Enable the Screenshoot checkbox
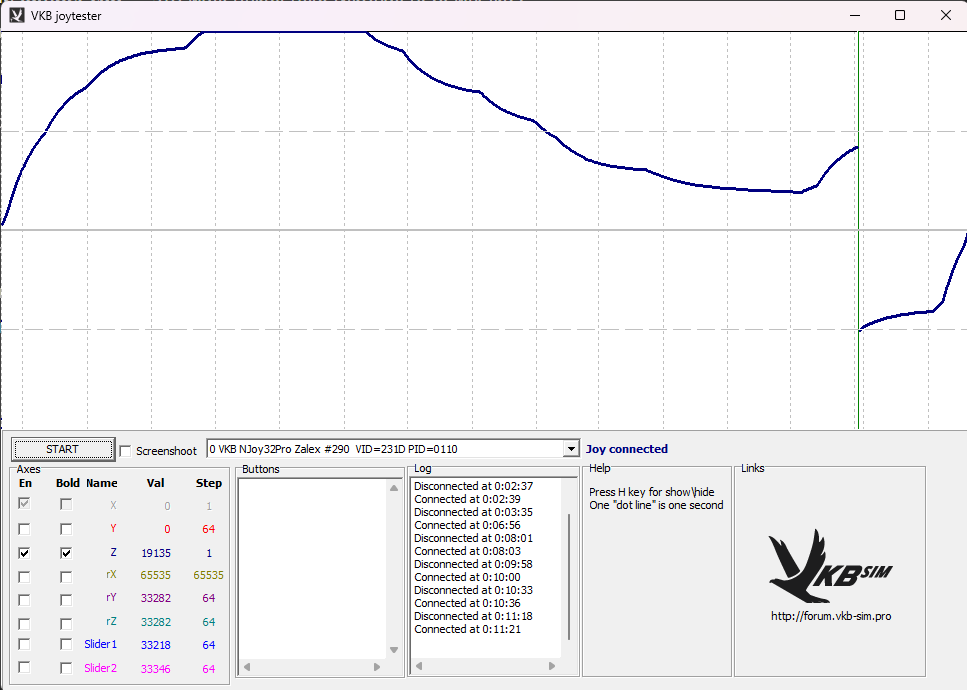This screenshot has height=690, width=967. [x=126, y=451]
